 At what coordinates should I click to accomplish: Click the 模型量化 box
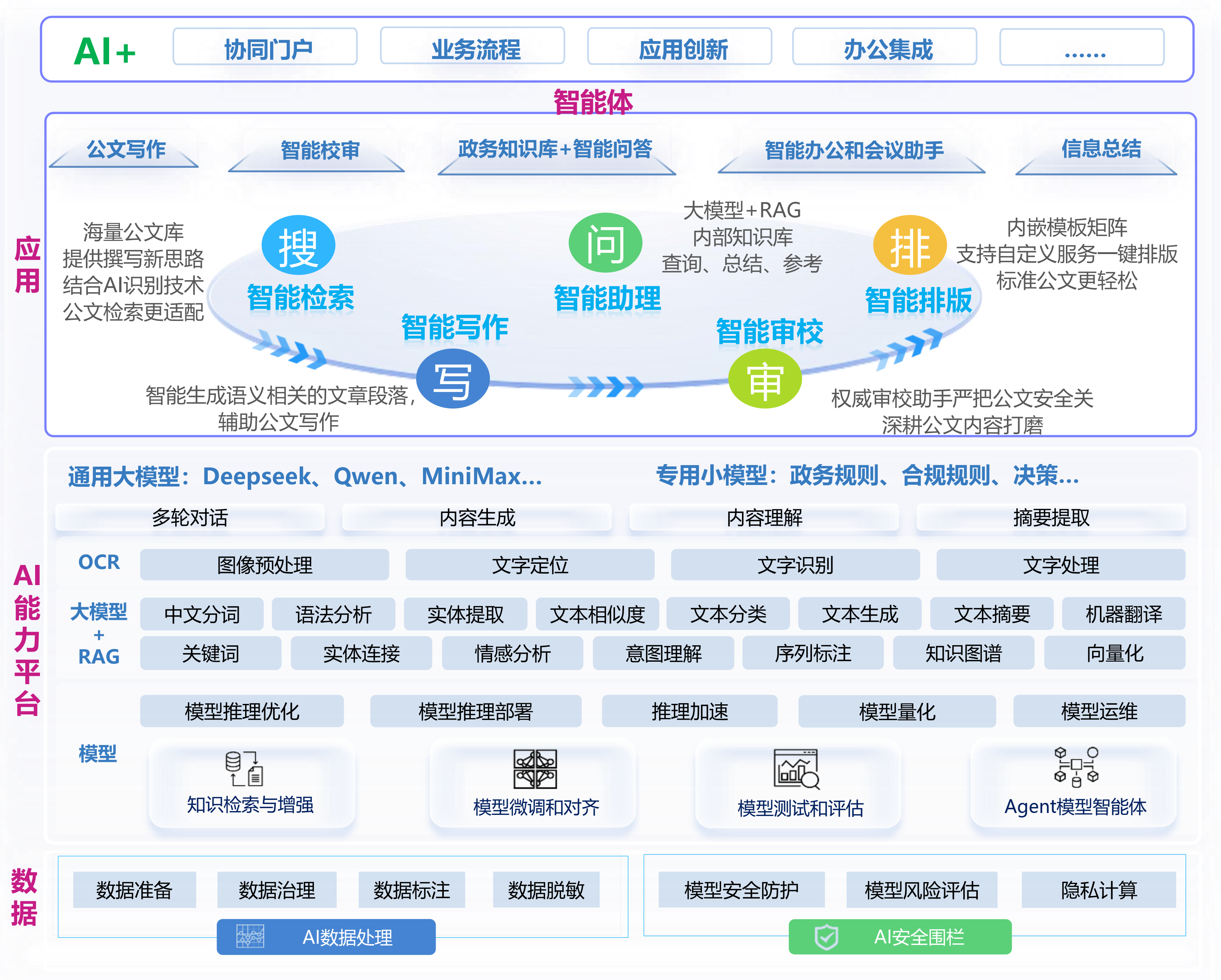coord(897,711)
